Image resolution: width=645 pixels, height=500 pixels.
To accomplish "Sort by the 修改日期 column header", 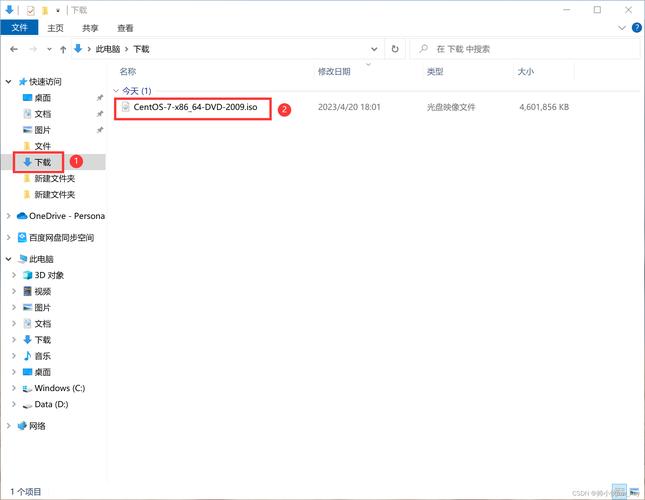I will [x=334, y=72].
